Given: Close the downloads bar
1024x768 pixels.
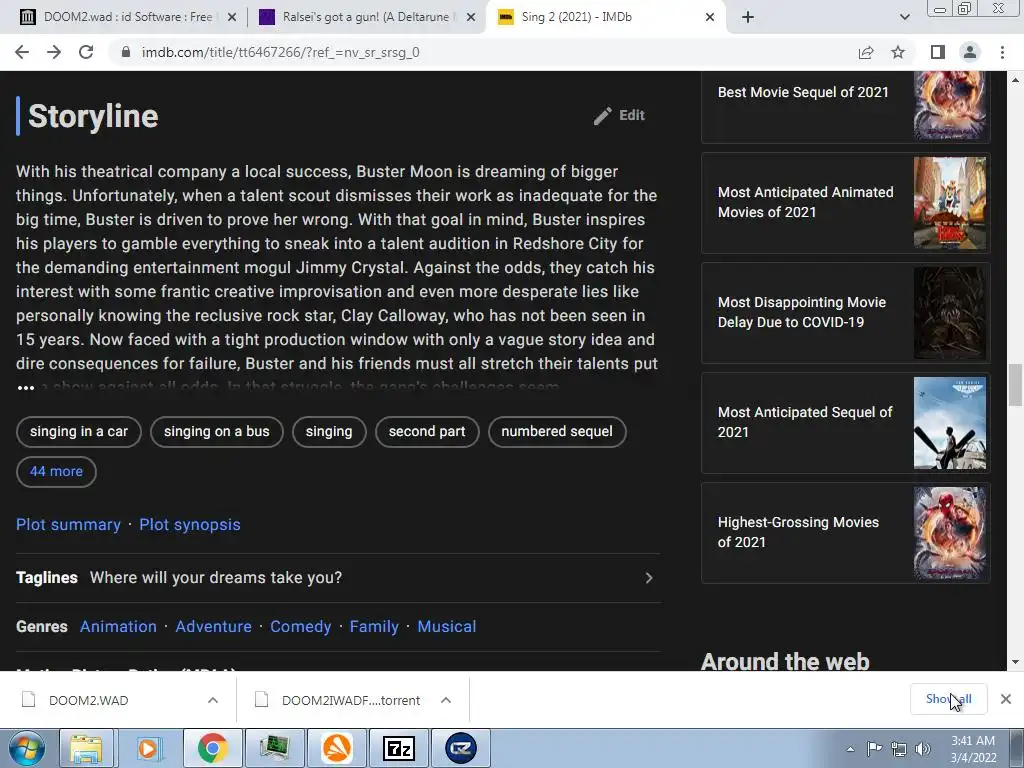Looking at the screenshot, I should coord(1006,699).
